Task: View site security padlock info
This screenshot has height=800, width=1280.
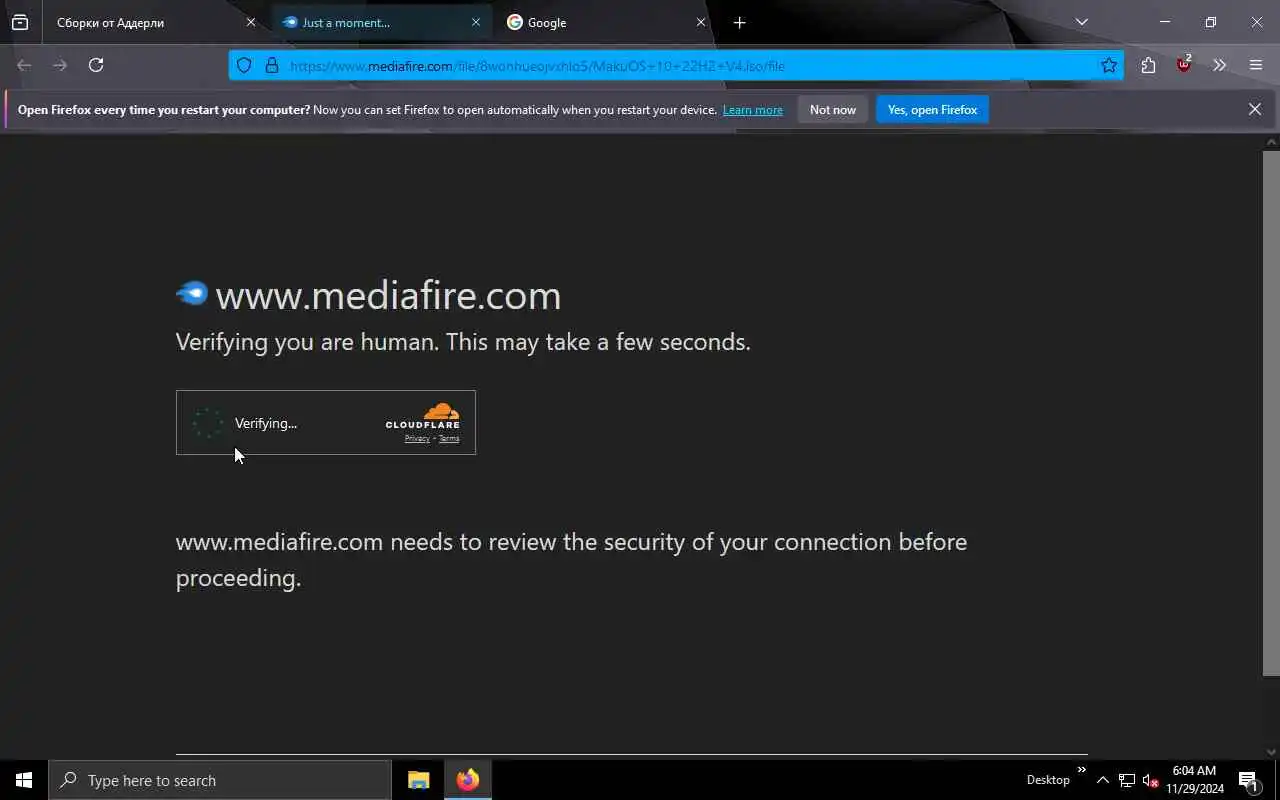Action: coord(271,66)
